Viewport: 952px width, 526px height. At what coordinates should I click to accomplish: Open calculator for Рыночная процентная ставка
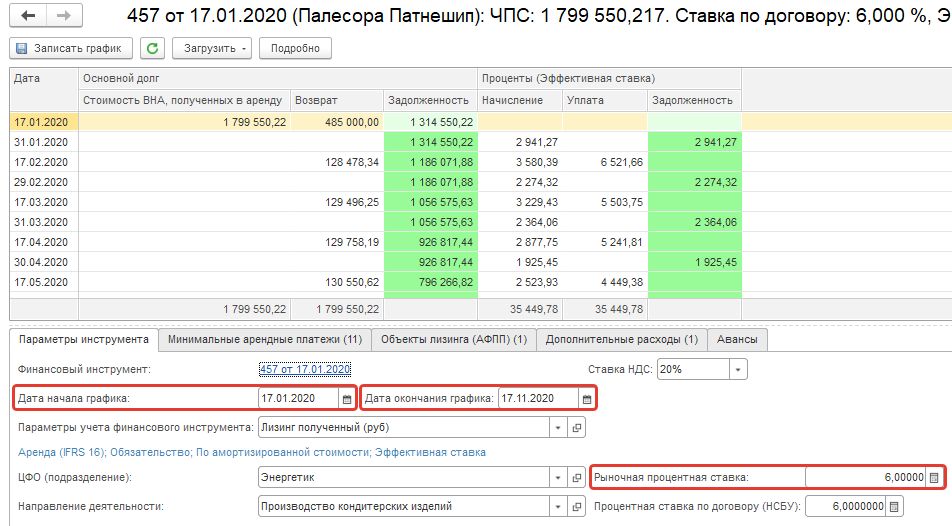(x=934, y=477)
